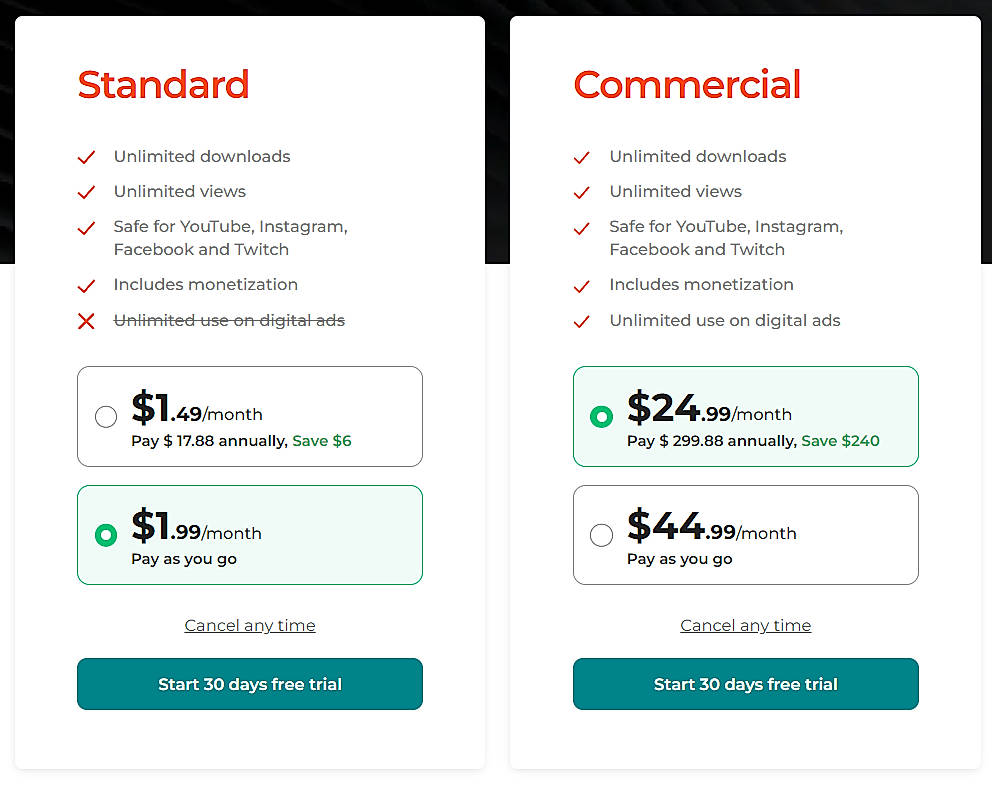Viewport: 992px width, 788px height.
Task: Open Cancel any time under Commercial pricing
Action: pyautogui.click(x=745, y=625)
